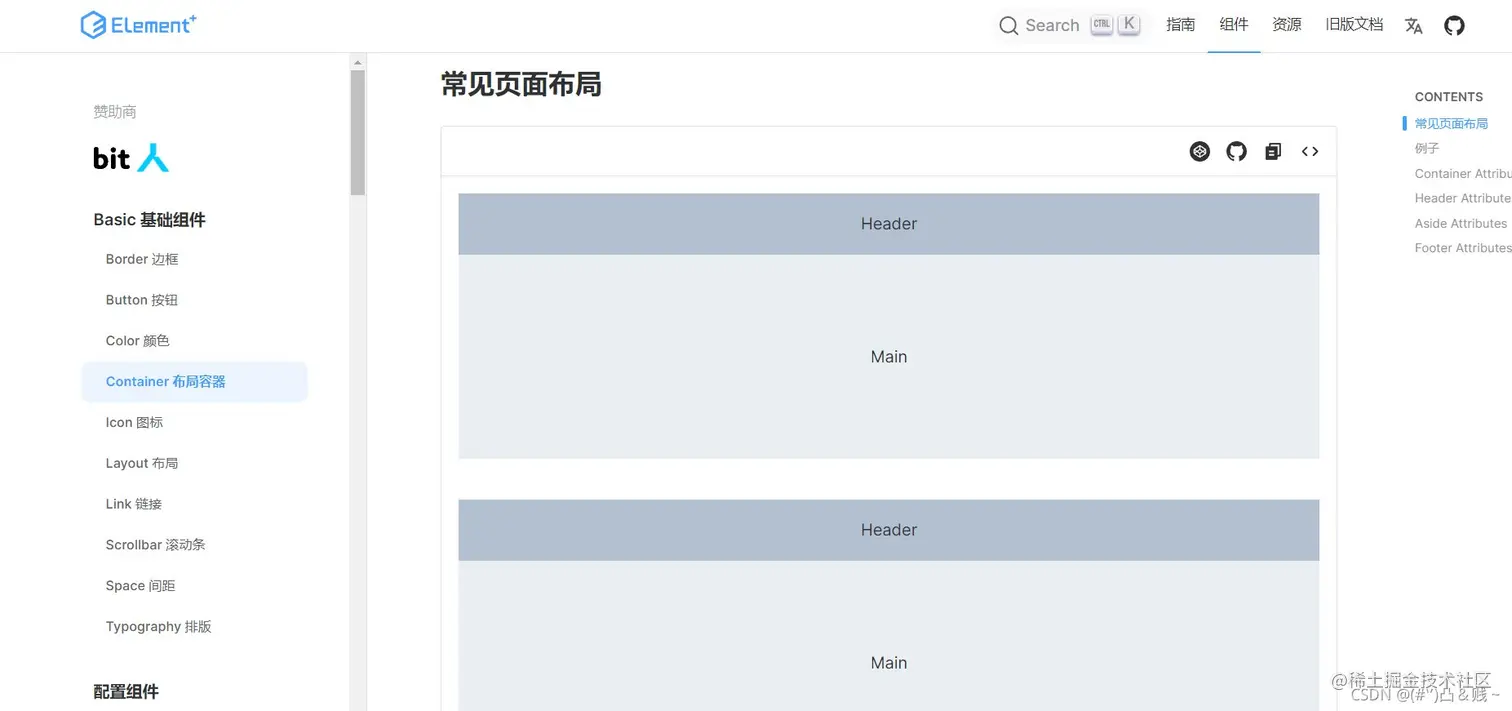Go to Layout 布局 in sidebar
This screenshot has height=711, width=1512.
point(142,464)
